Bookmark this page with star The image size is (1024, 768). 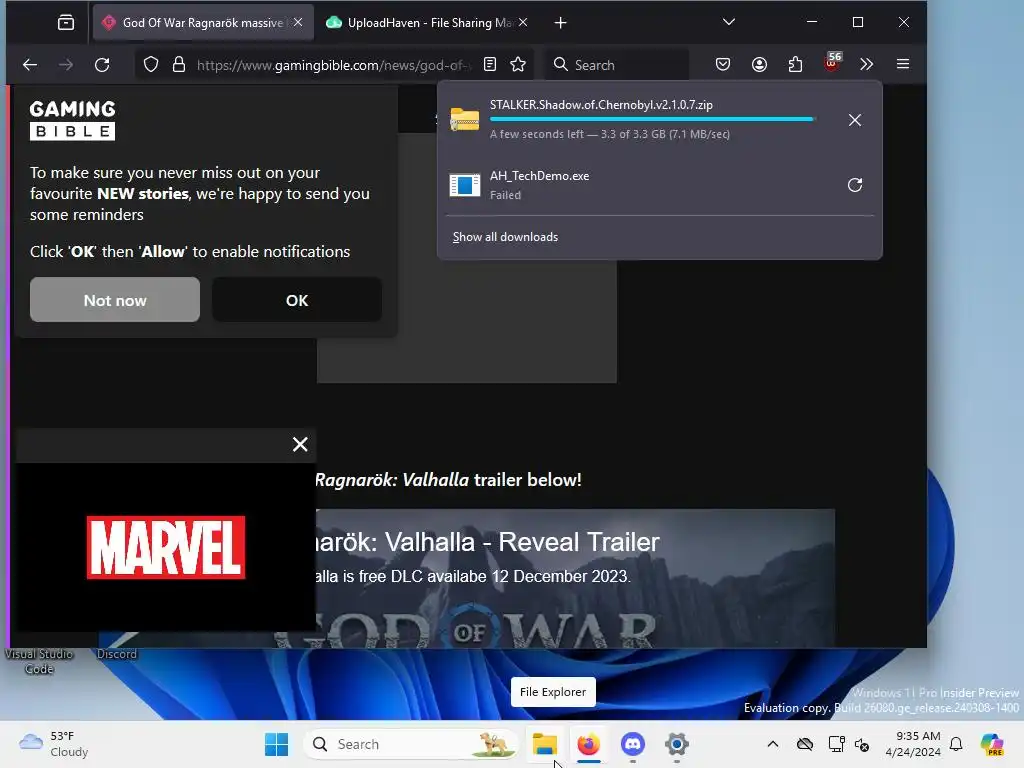pyautogui.click(x=518, y=64)
